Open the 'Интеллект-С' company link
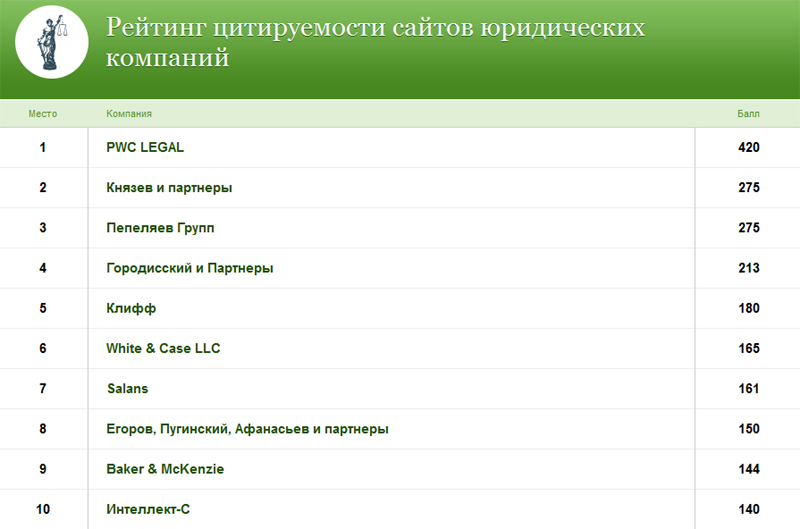 coord(148,510)
